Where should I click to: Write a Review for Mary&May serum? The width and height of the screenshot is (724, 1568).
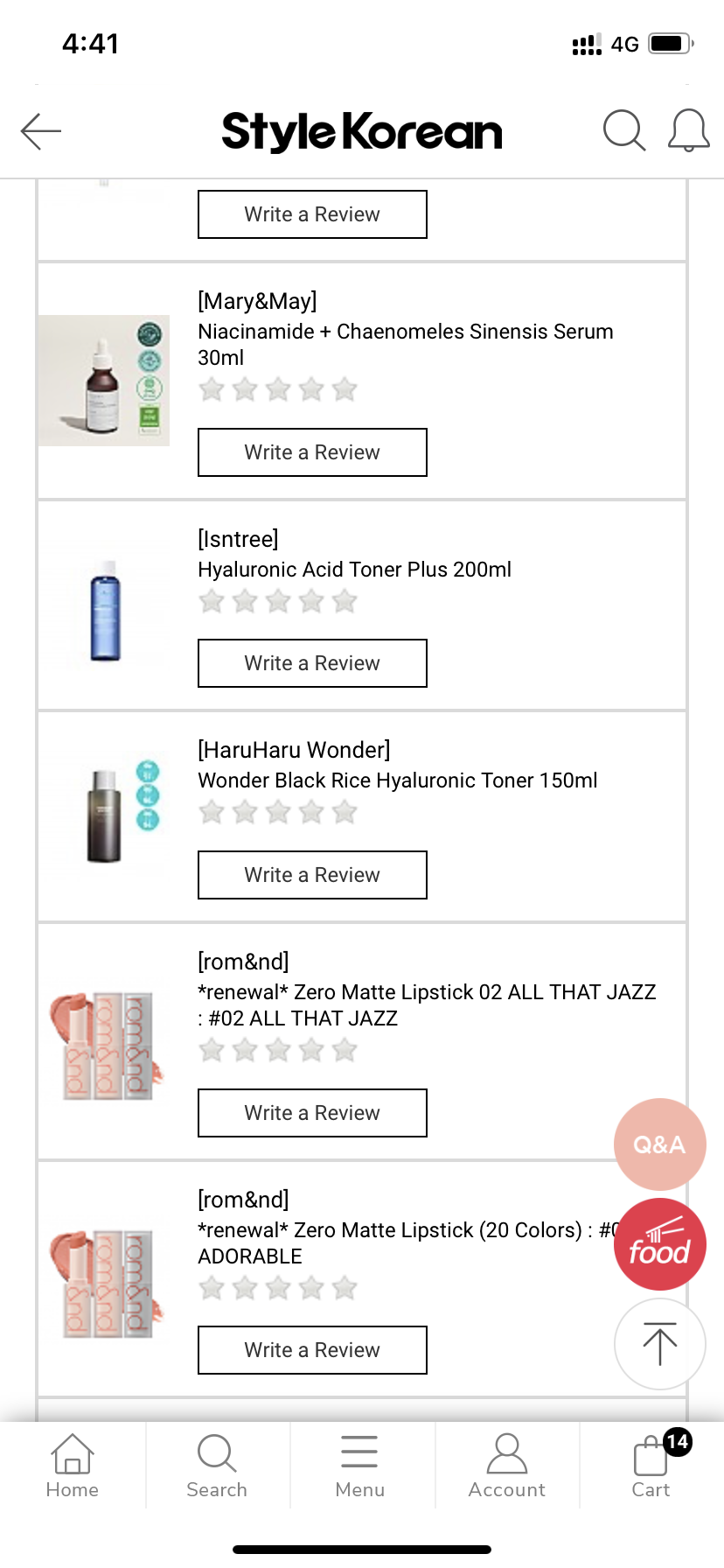(312, 452)
